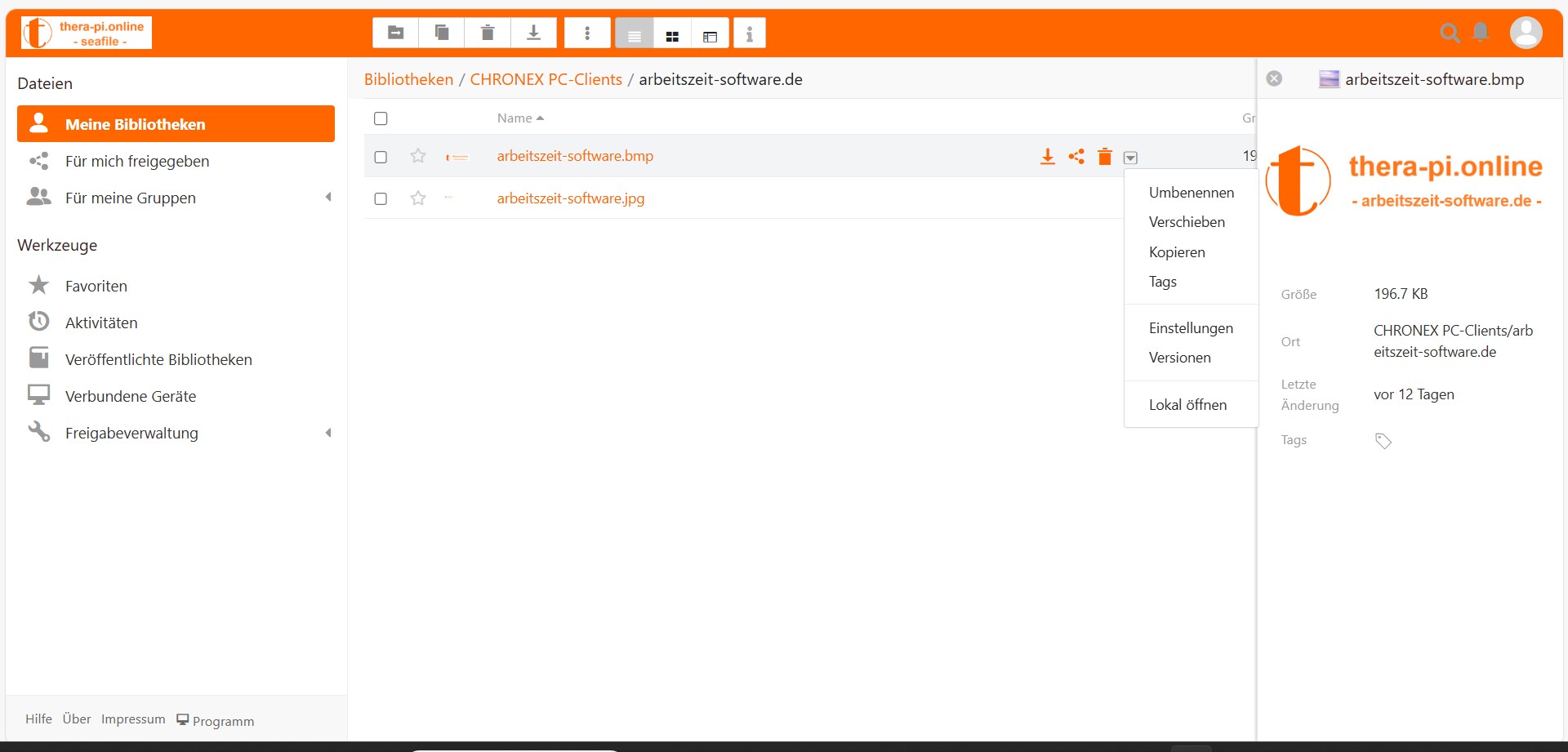Open Veröffentlichte Bibliotheken in sidebar
1568x752 pixels.
pyautogui.click(x=176, y=359)
